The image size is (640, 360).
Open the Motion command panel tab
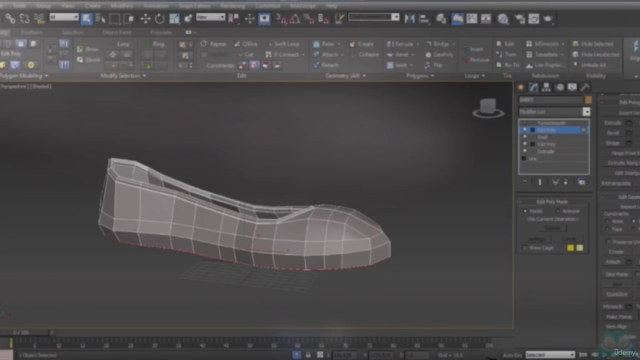(x=560, y=87)
